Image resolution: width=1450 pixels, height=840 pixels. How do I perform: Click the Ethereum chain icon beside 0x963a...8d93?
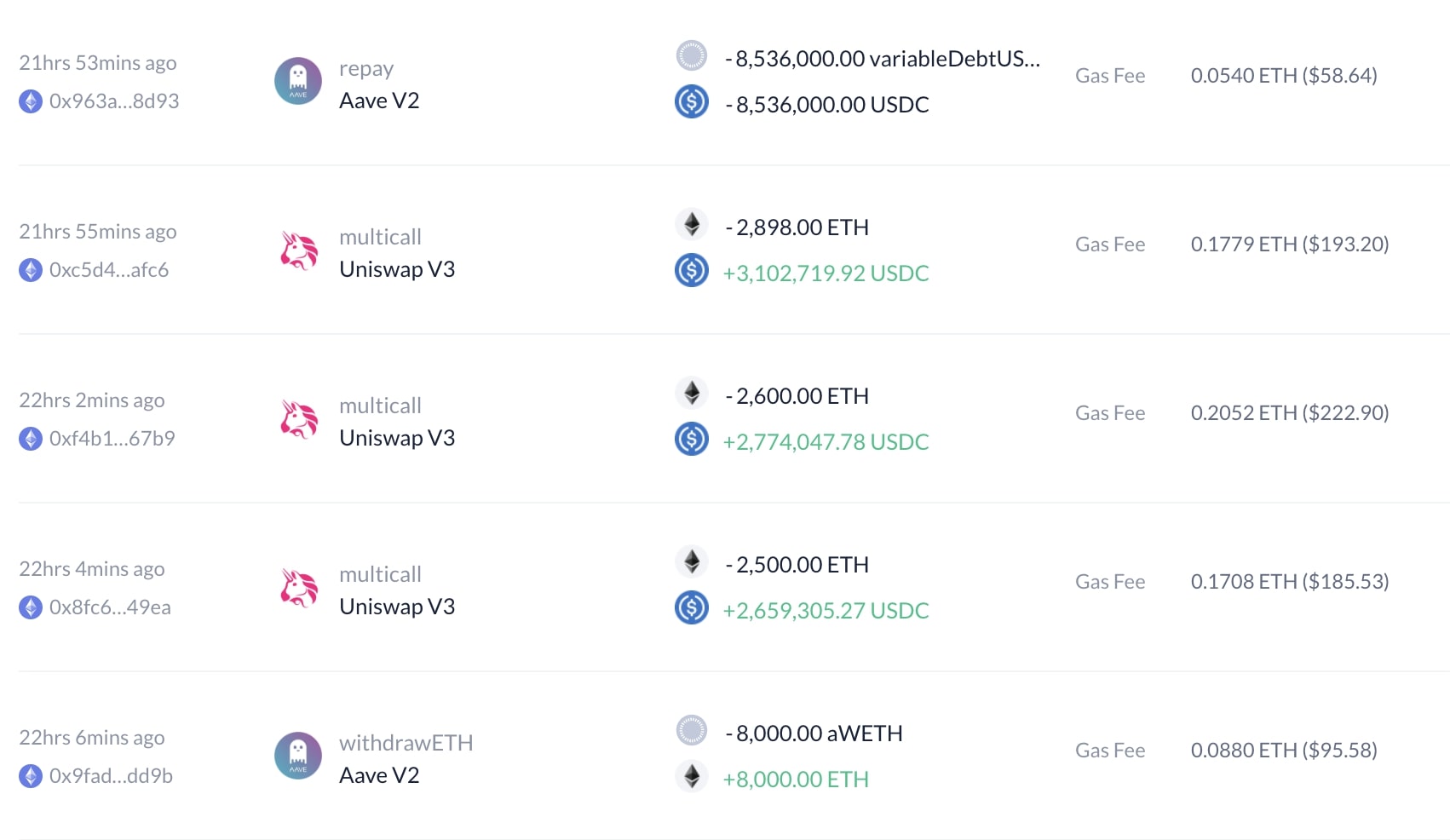point(31,101)
